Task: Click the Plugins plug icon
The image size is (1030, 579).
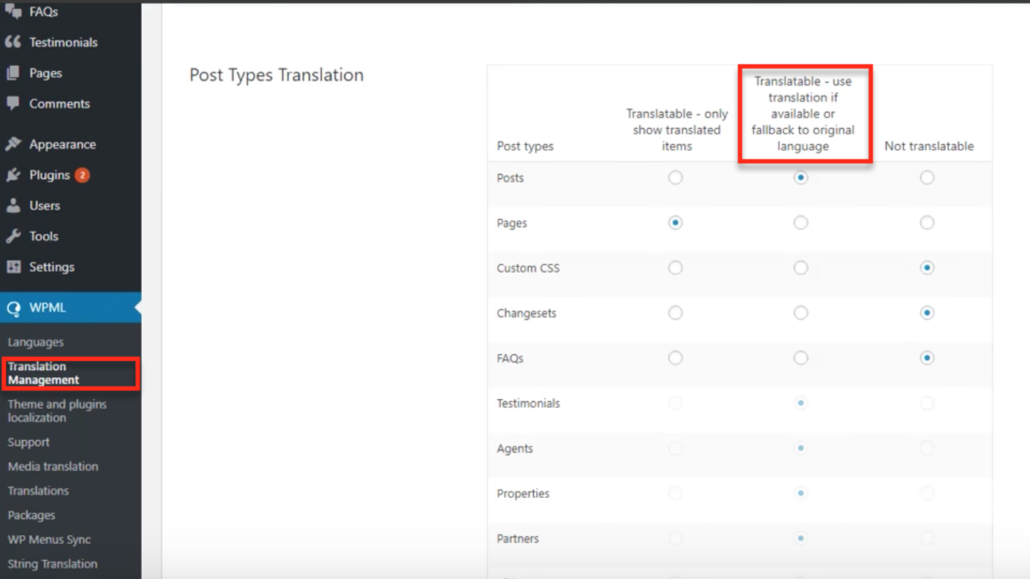Action: pos(13,175)
